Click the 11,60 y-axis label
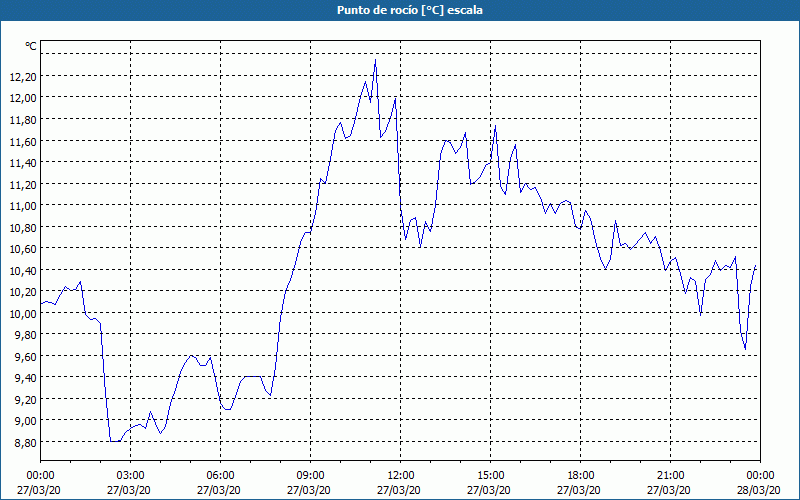Screen dimensions: 800x500 23,141
